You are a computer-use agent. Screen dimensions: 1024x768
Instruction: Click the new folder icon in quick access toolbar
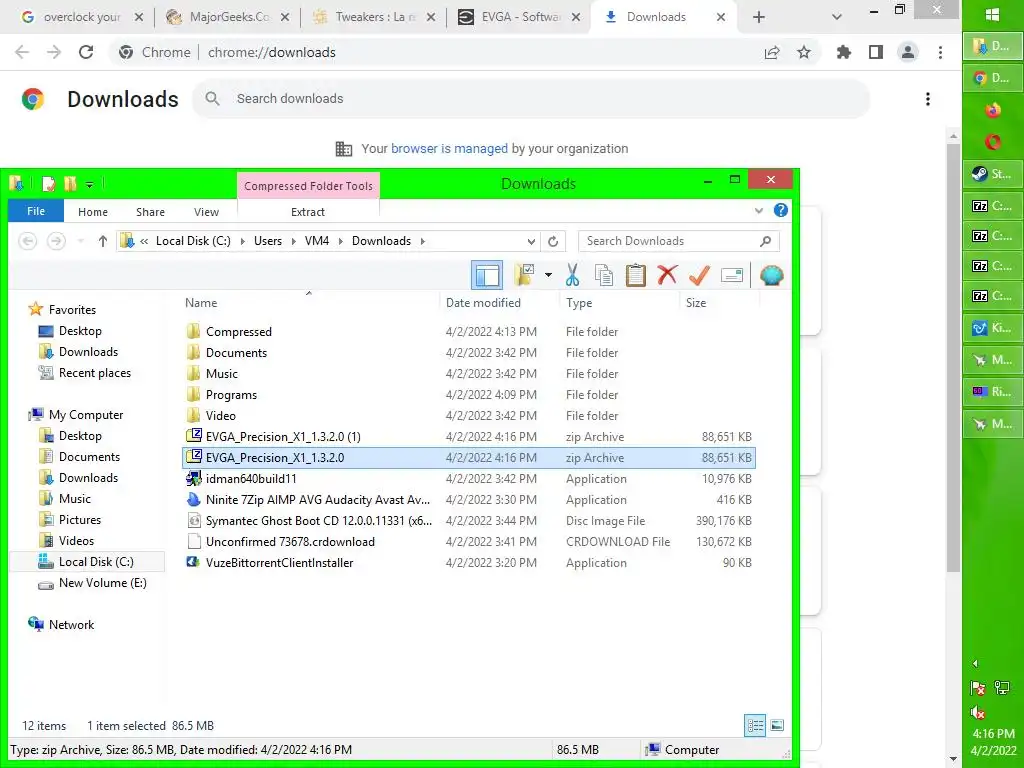(70, 184)
